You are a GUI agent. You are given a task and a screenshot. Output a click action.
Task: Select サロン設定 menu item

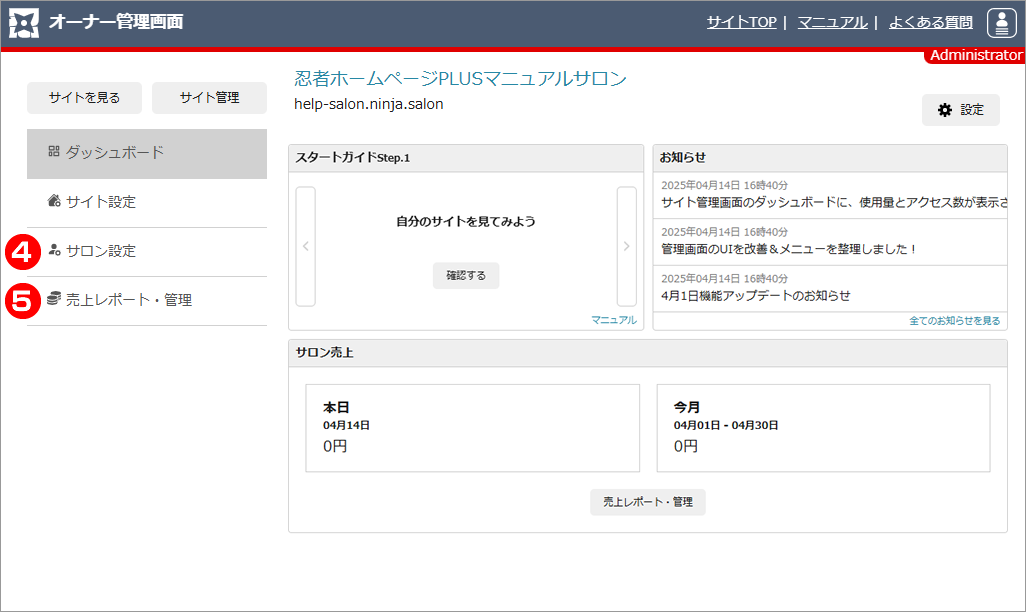coord(101,251)
